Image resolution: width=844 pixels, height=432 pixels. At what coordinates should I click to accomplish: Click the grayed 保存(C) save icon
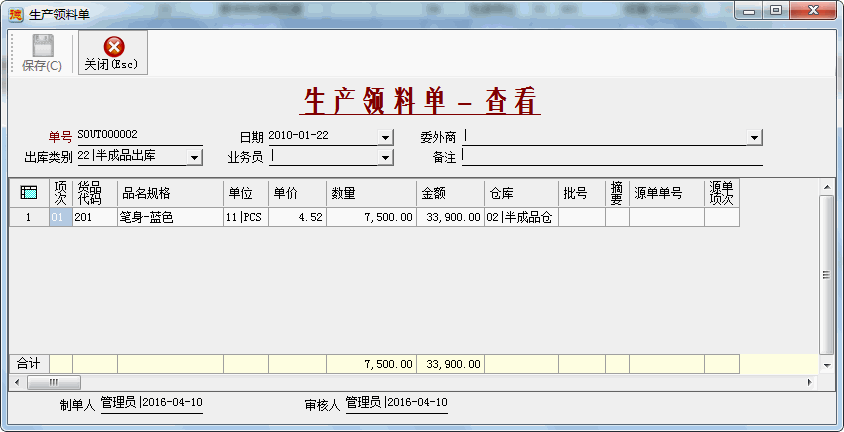[x=43, y=46]
